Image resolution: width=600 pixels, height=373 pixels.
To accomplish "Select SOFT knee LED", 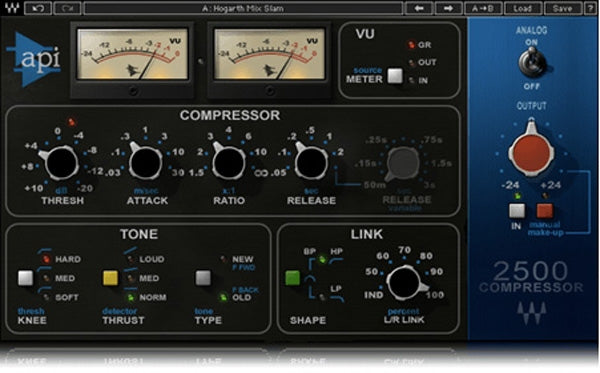I will point(46,297).
